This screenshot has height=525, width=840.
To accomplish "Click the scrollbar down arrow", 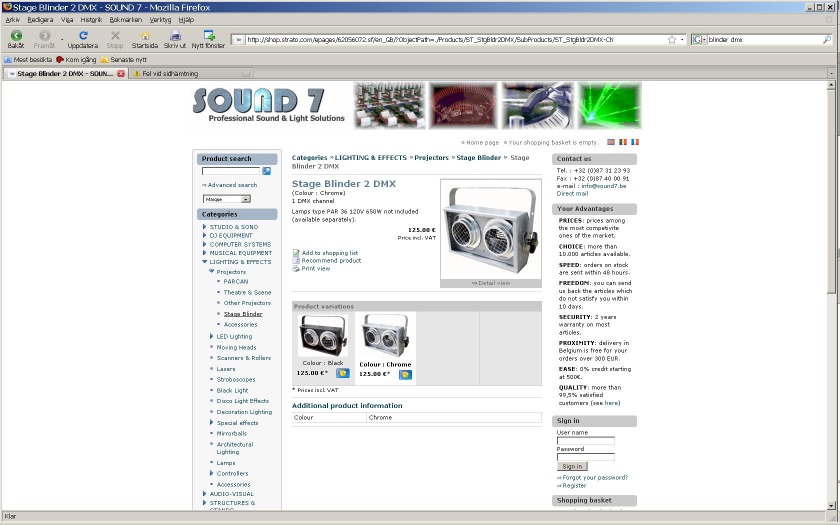I will 831,506.
